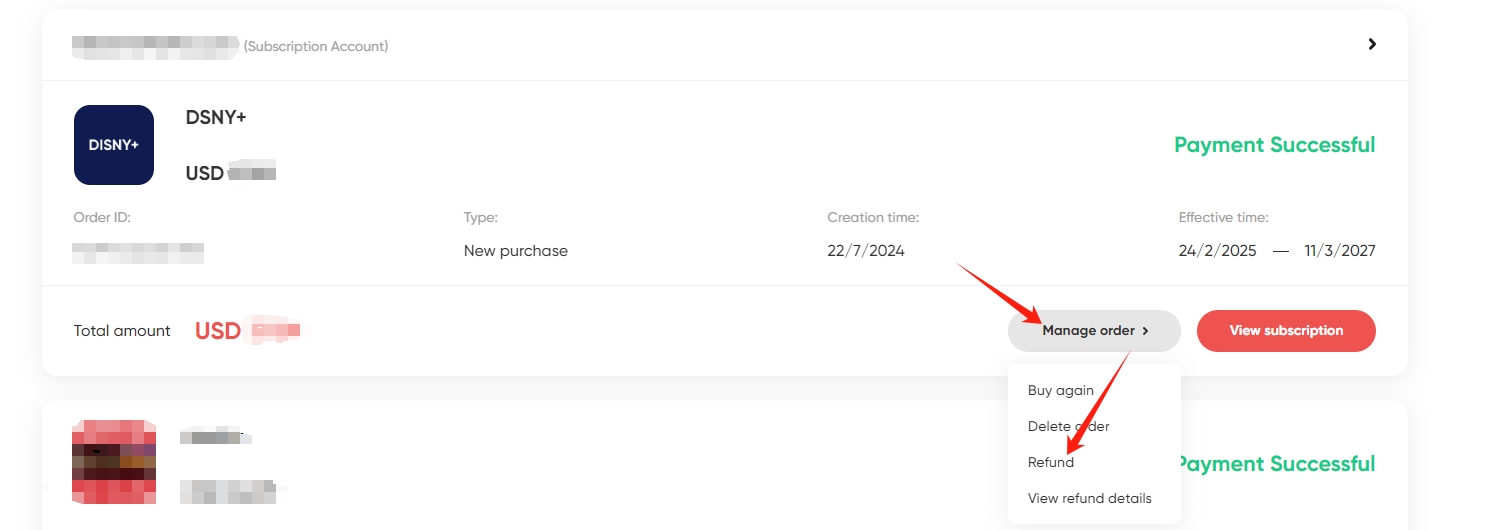Select the Refund menu option
The image size is (1499, 530).
coord(1051,462)
